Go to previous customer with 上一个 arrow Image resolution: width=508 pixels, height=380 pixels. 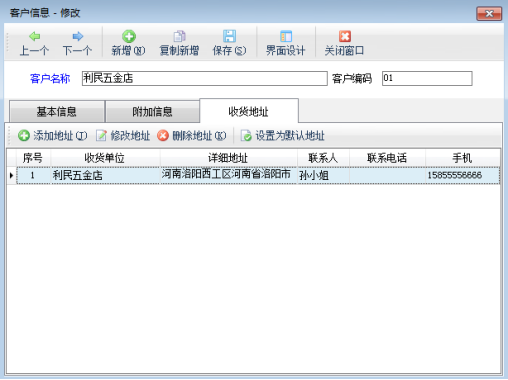(34, 36)
